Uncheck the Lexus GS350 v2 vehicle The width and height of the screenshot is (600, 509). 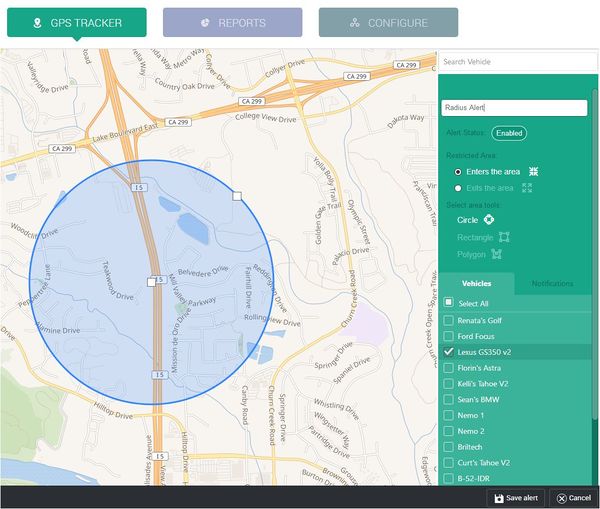click(449, 352)
